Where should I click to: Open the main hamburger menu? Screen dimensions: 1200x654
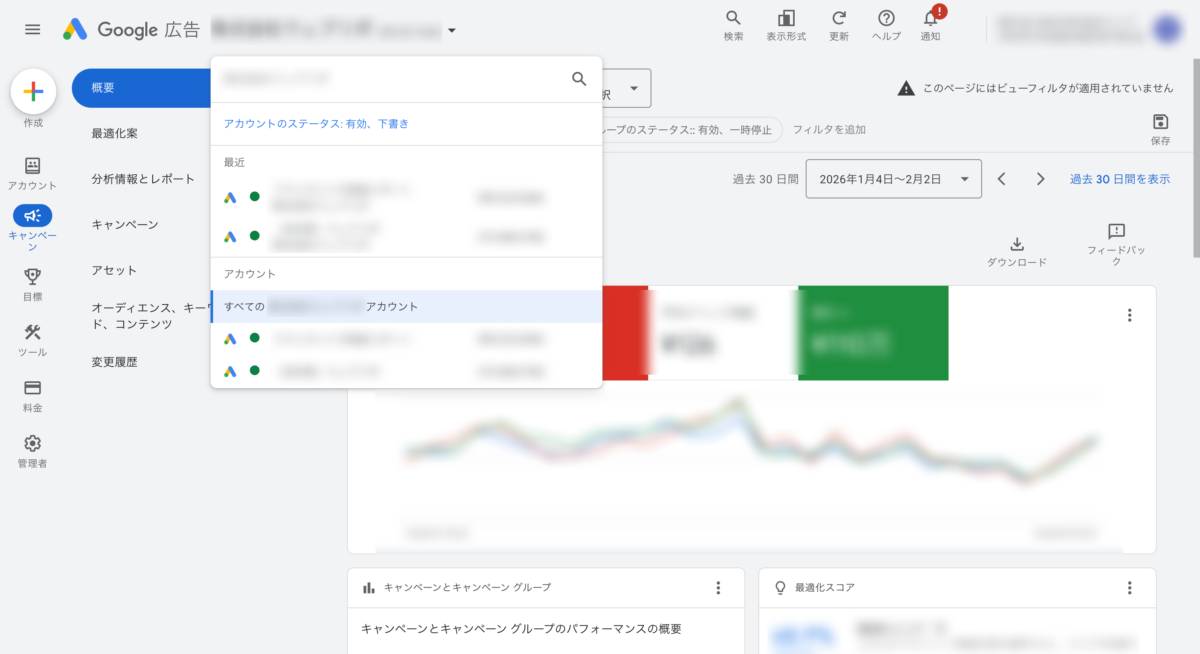coord(33,30)
